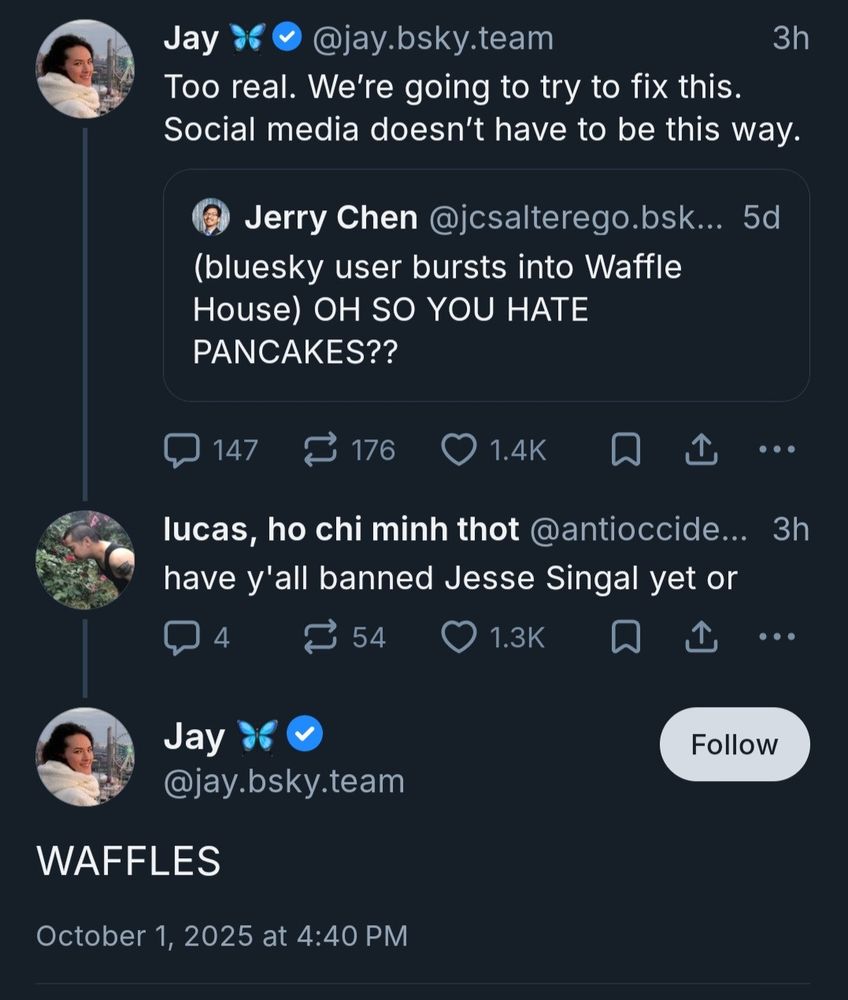Bookmark lucas's Jesse Singal post
Screen dimensions: 848x1000
pyautogui.click(x=625, y=638)
